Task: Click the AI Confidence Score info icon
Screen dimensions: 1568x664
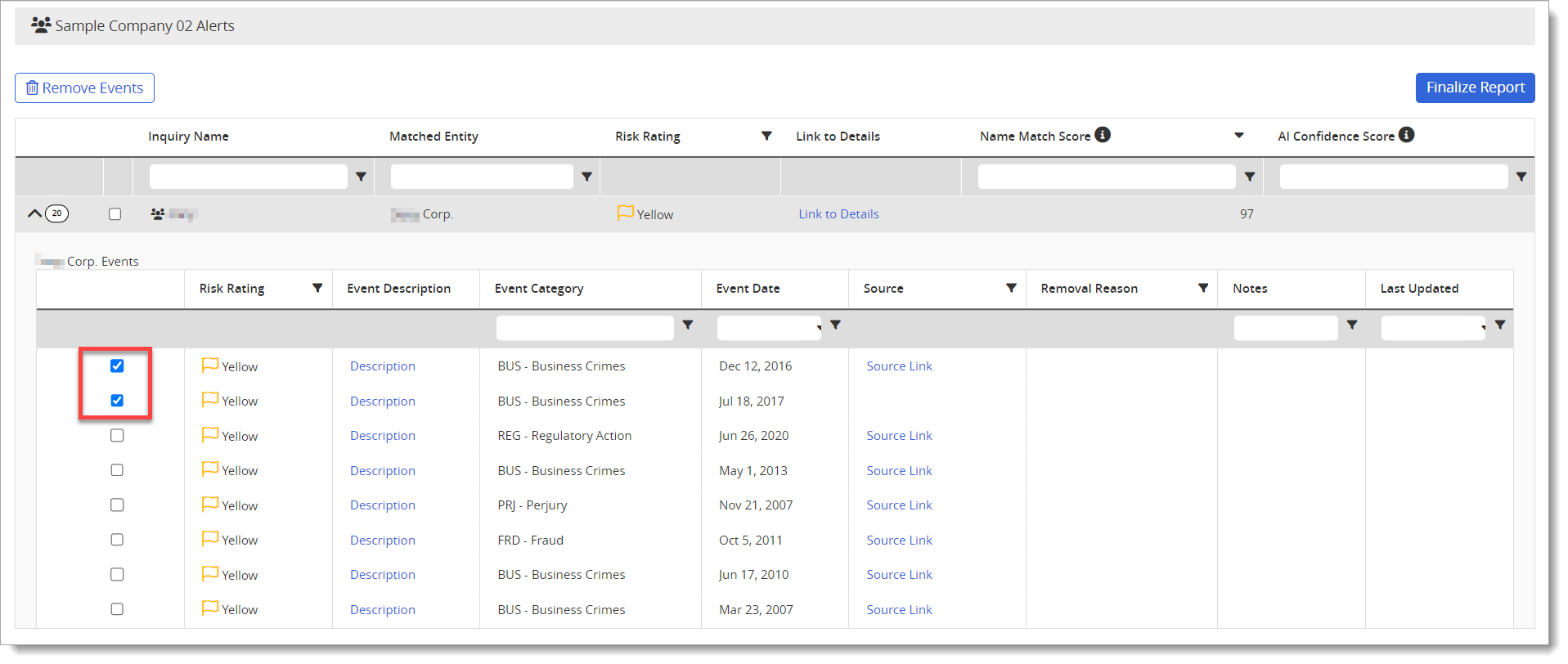Action: pos(1406,135)
